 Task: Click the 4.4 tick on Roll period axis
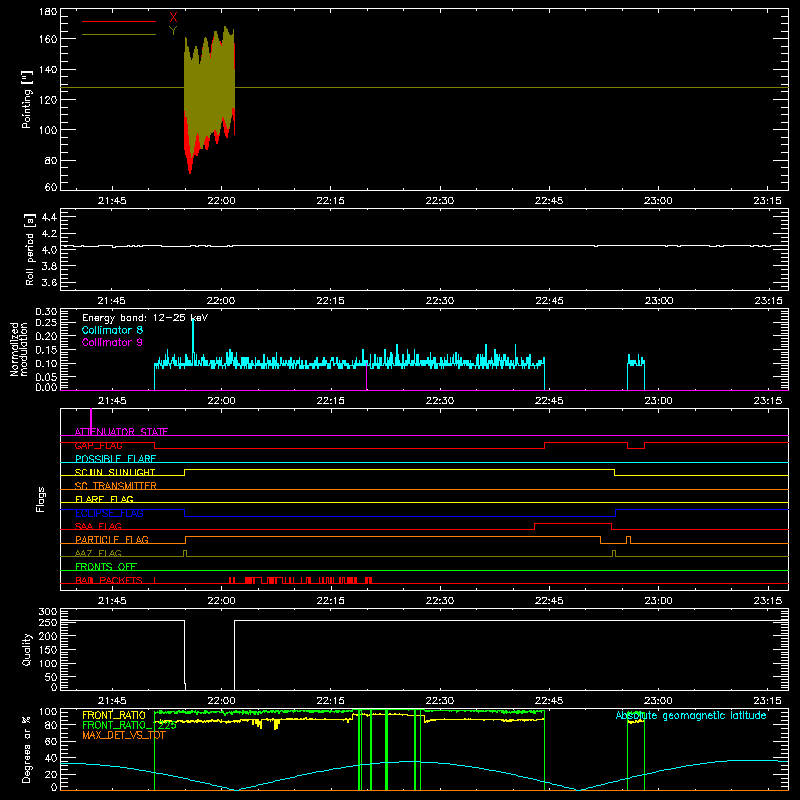pos(49,217)
